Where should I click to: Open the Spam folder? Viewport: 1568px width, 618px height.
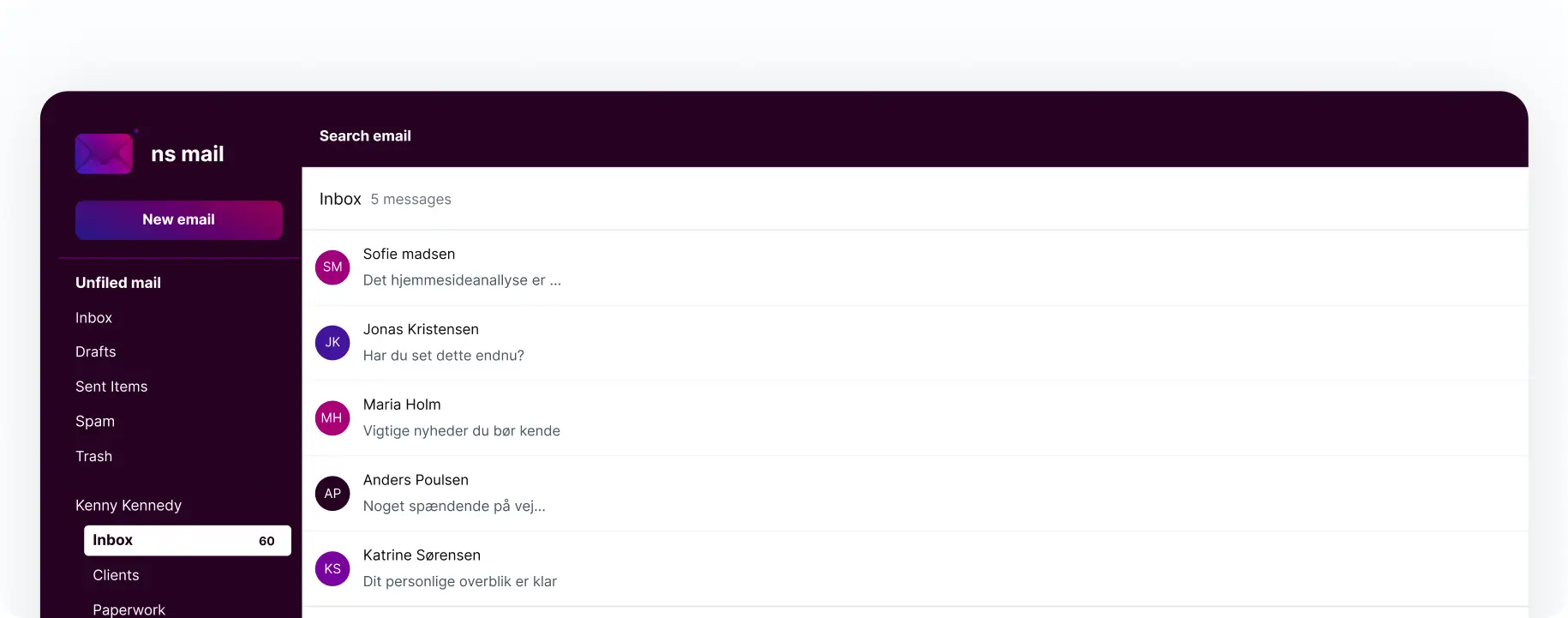click(95, 422)
